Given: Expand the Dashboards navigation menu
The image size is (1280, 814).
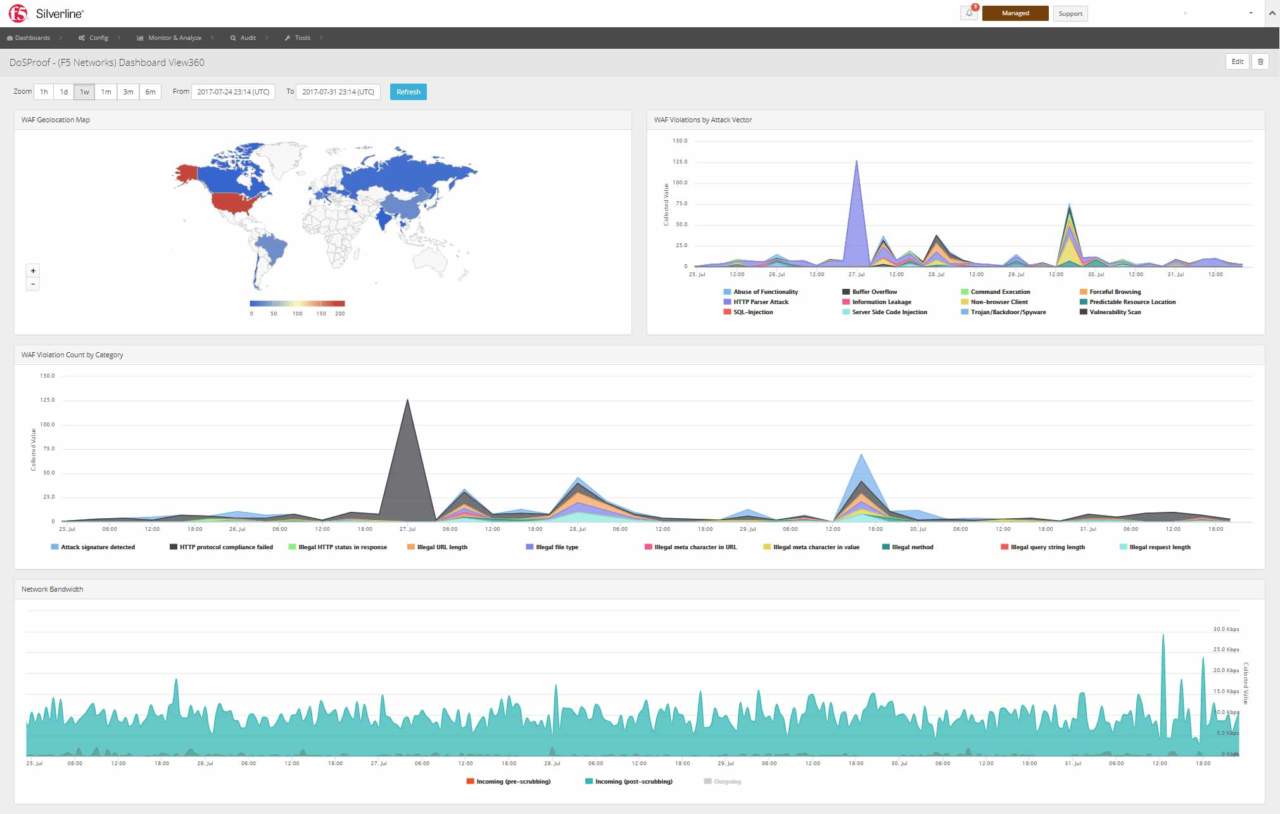Looking at the screenshot, I should point(29,38).
